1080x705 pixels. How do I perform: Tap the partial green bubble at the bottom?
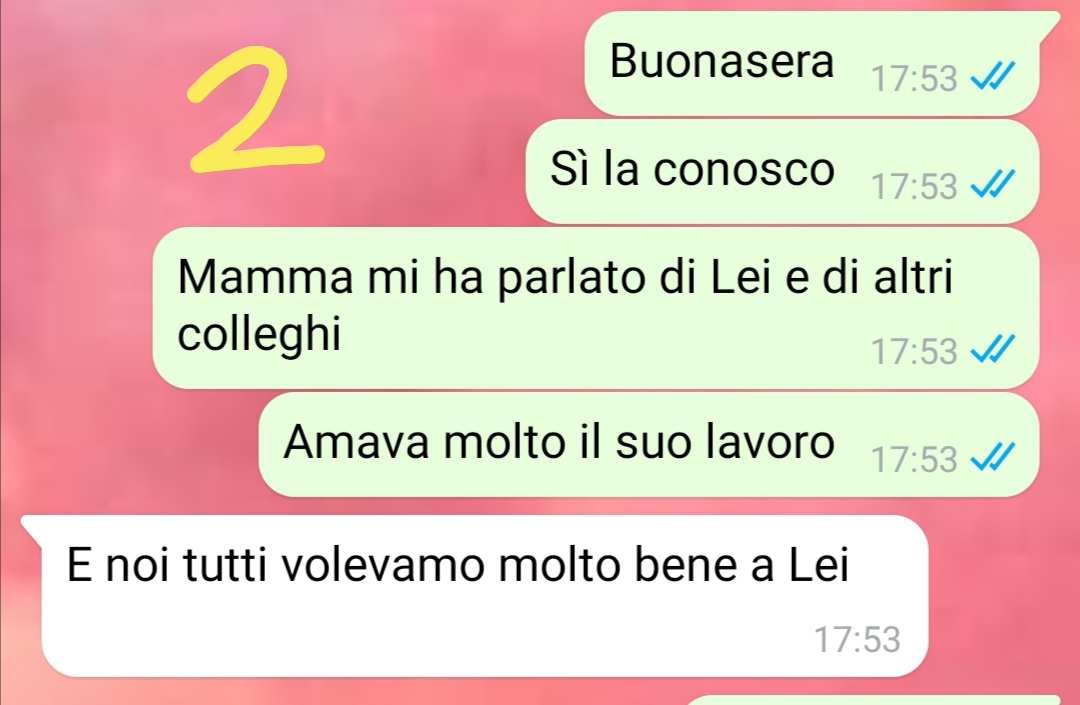pyautogui.click(x=873, y=700)
